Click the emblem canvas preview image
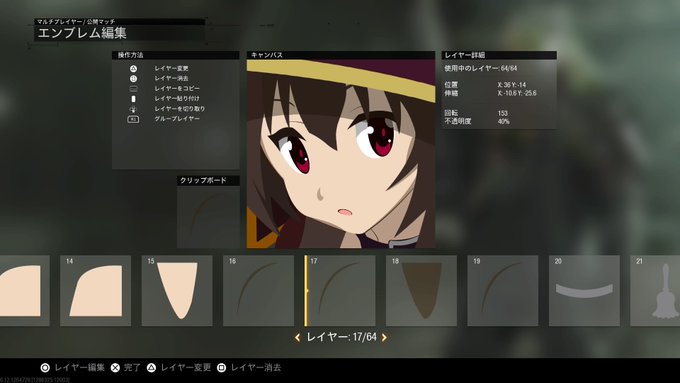 pos(341,154)
